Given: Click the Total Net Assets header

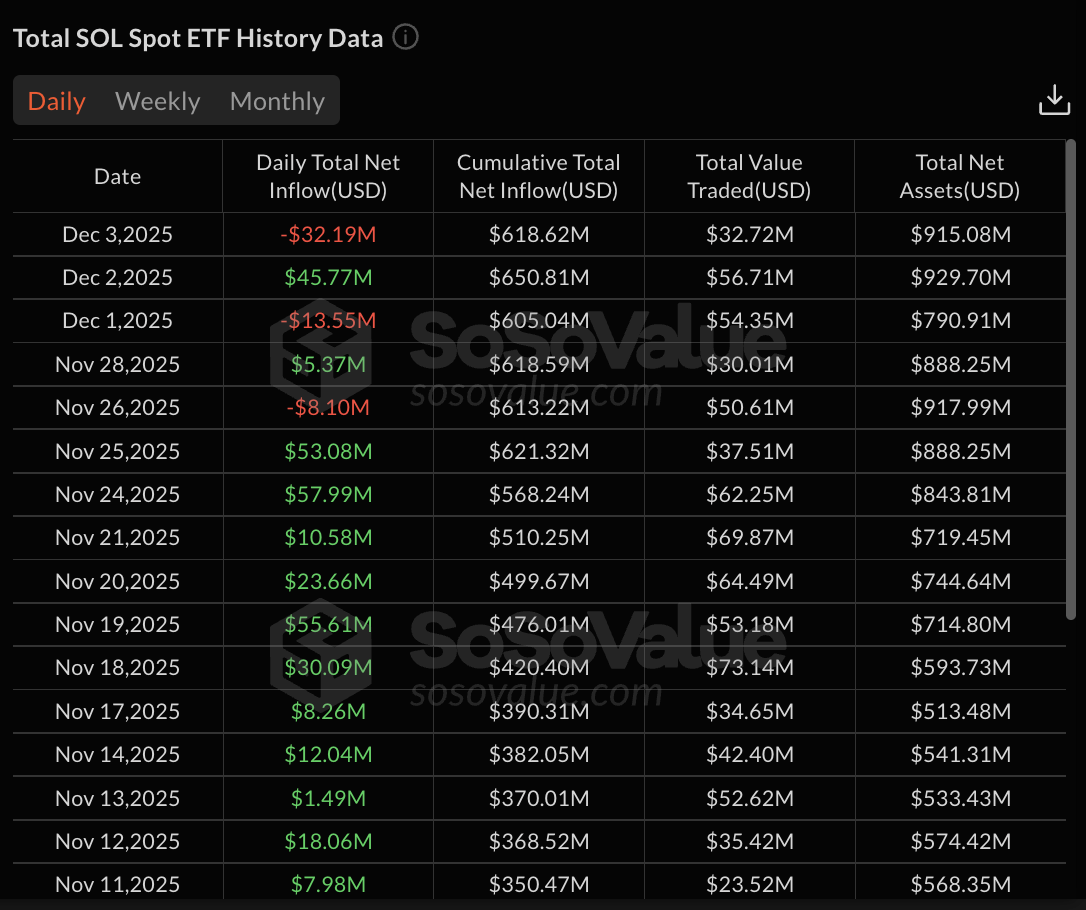Looking at the screenshot, I should pyautogui.click(x=960, y=177).
